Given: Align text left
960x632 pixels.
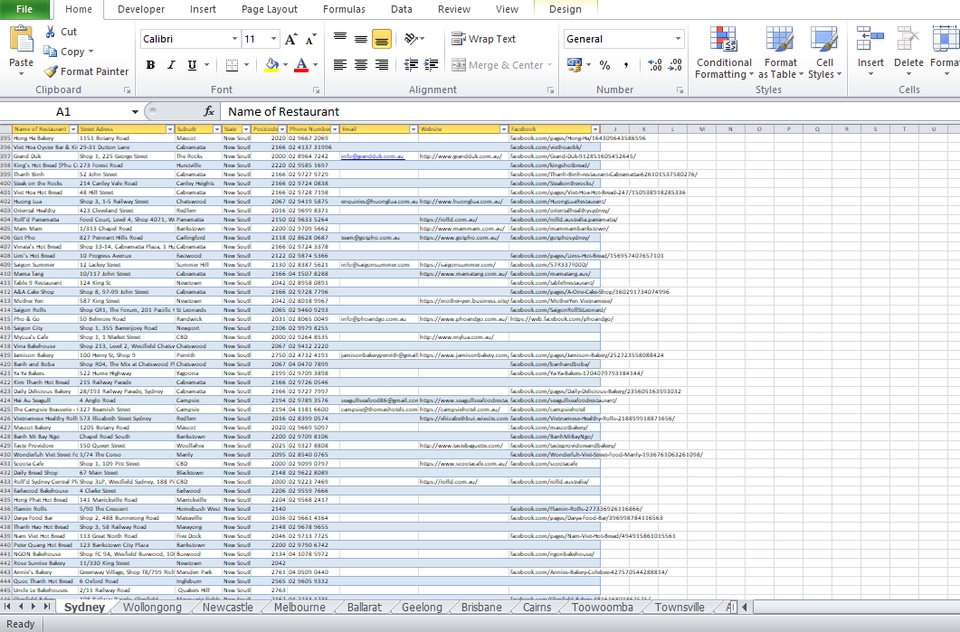Looking at the screenshot, I should click(x=340, y=65).
